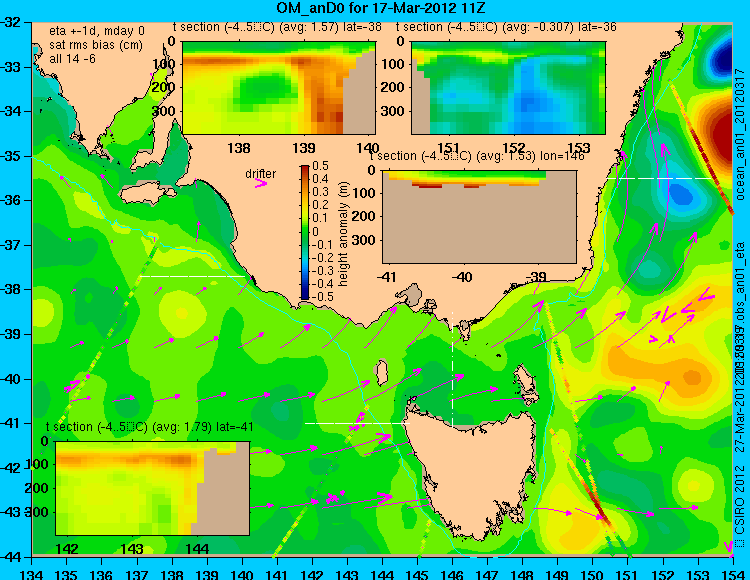Click the -40 label under the lon=146 inset
750x580 pixels.
462,277
